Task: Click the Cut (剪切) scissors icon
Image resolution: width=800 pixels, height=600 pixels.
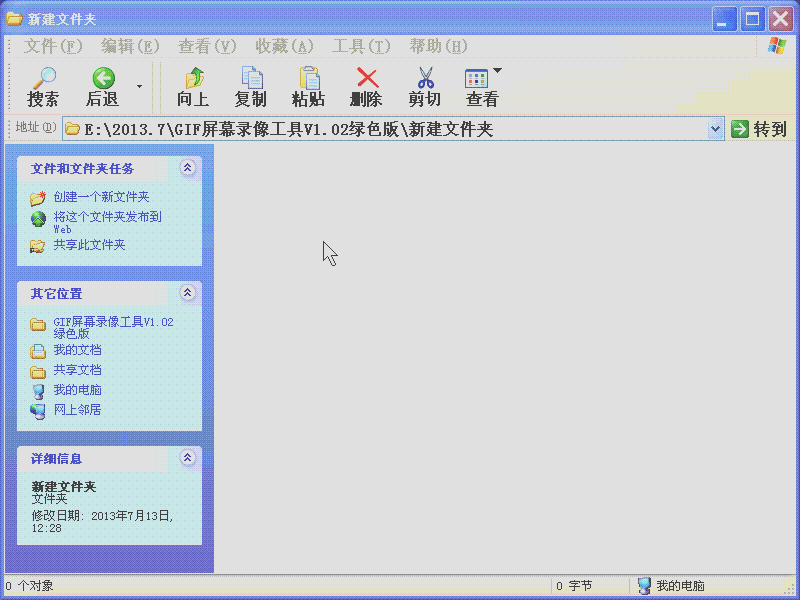Action: 425,79
